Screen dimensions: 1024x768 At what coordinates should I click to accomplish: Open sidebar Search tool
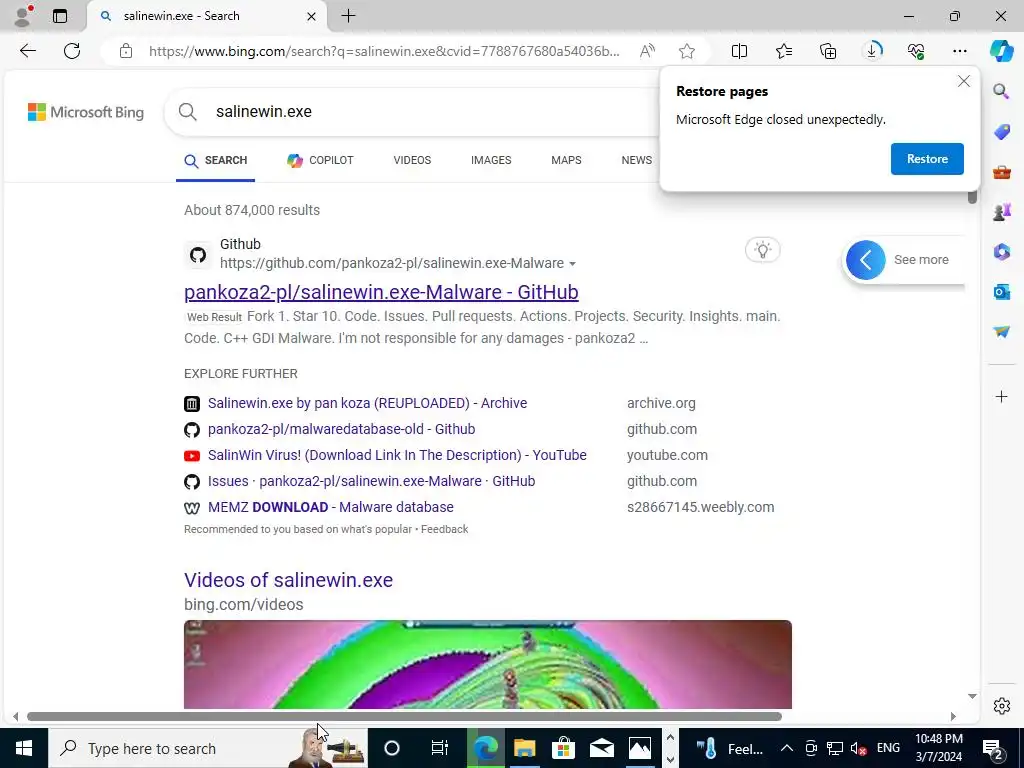[x=1001, y=91]
